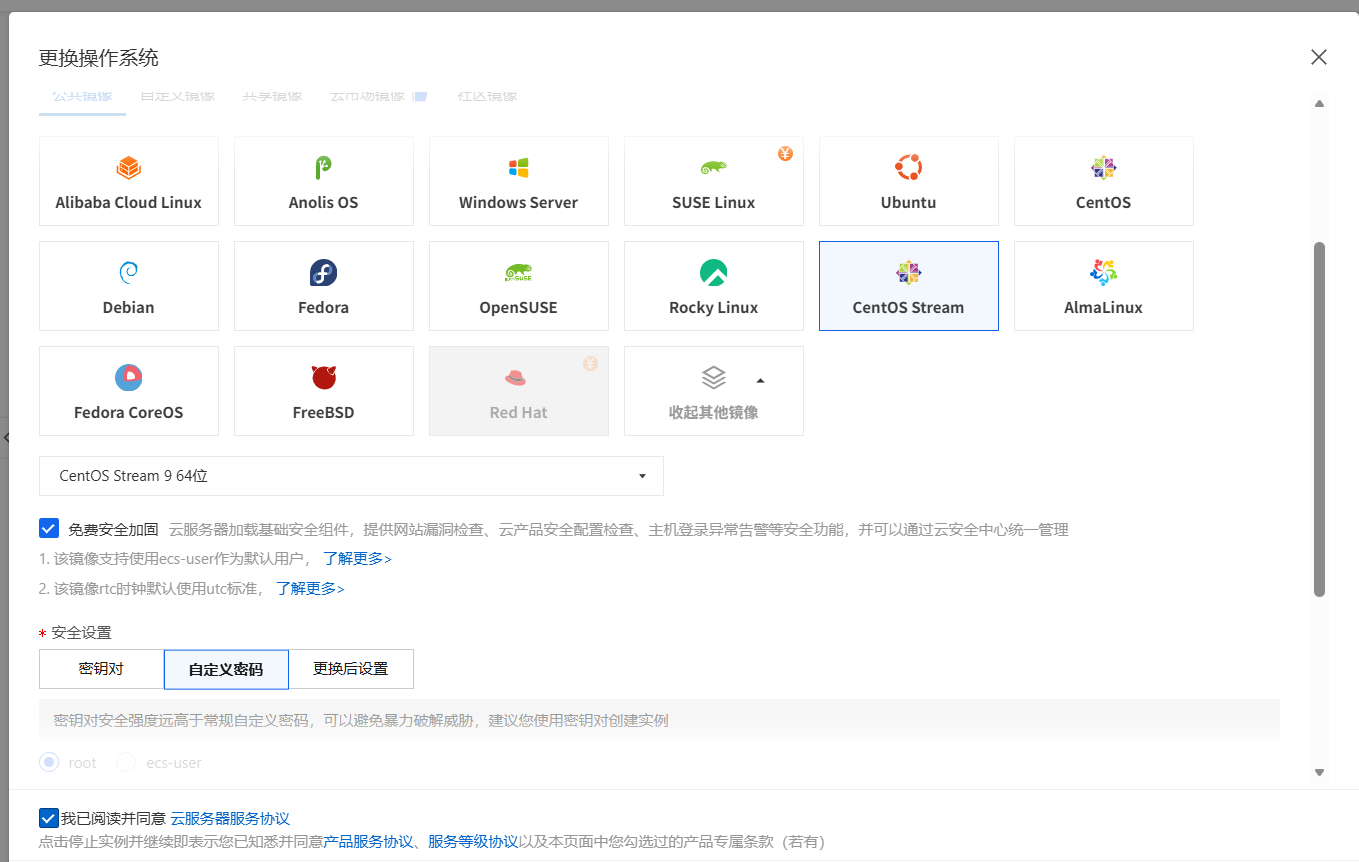Viewport: 1359px width, 862px height.
Task: Click the paid badge on Red Hat
Action: click(x=590, y=364)
